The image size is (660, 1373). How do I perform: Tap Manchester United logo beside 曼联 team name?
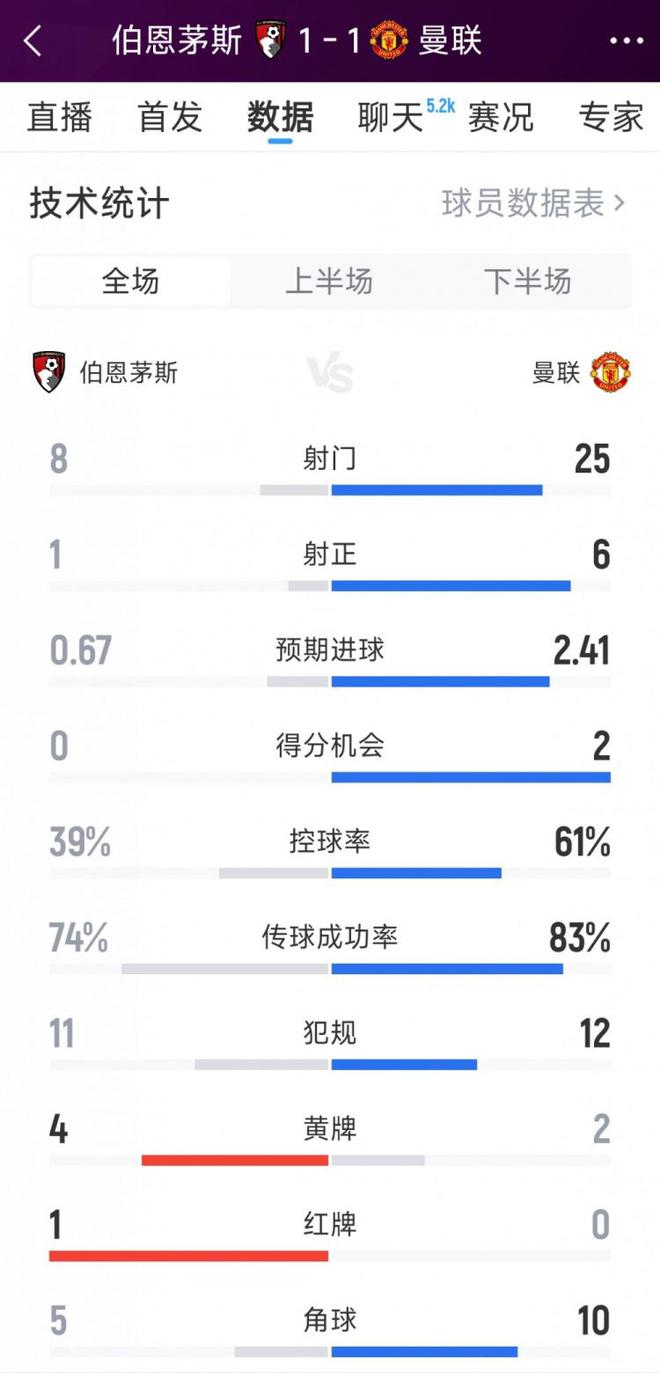[x=610, y=372]
